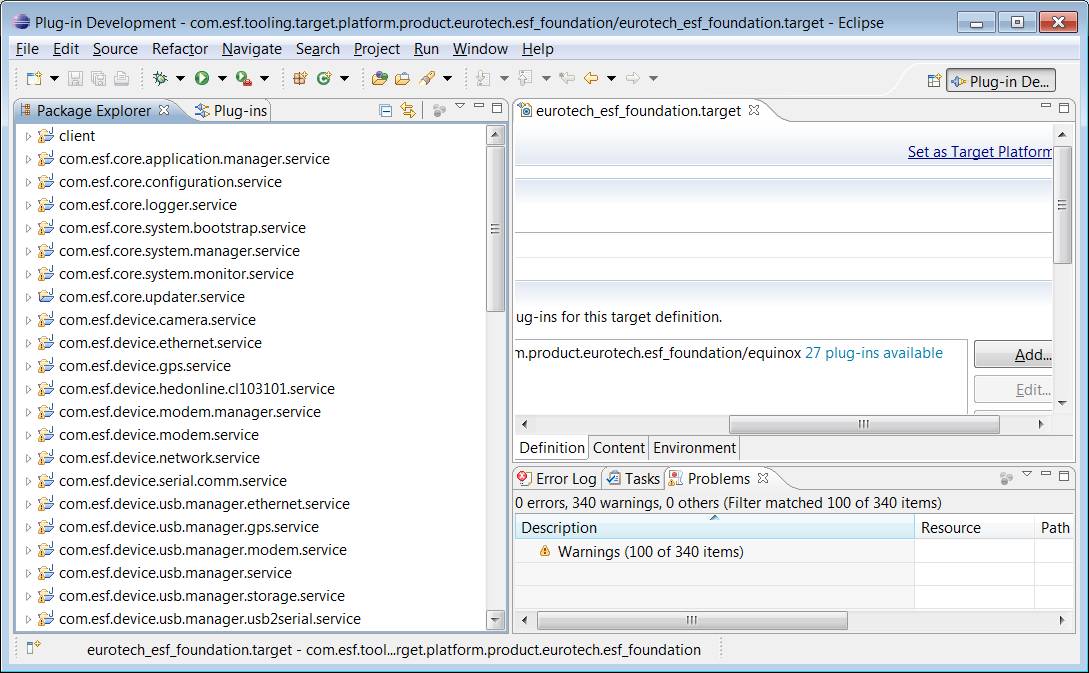
Task: Select the com.esf.device.gps.service project
Action: pos(144,366)
